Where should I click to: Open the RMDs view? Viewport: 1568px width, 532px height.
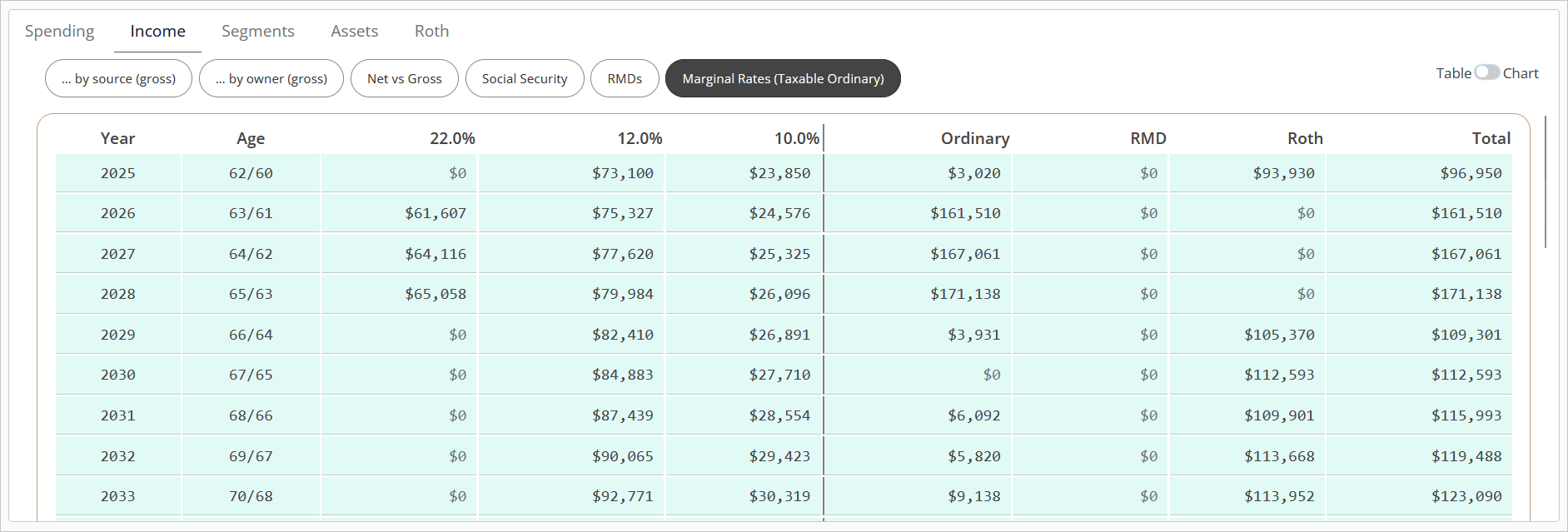(x=624, y=78)
